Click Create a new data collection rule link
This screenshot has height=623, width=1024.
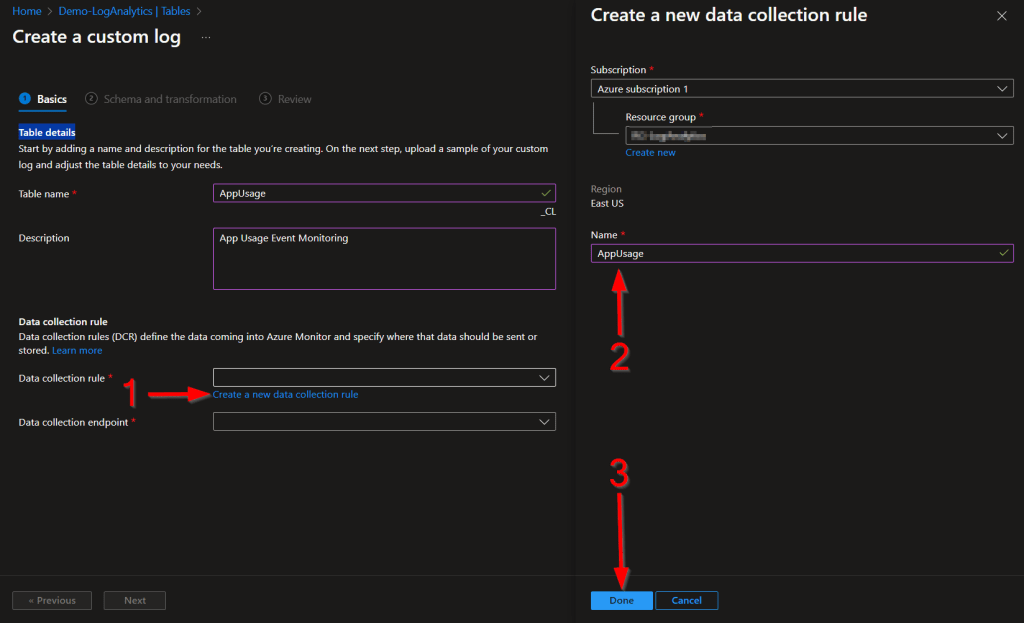(285, 395)
